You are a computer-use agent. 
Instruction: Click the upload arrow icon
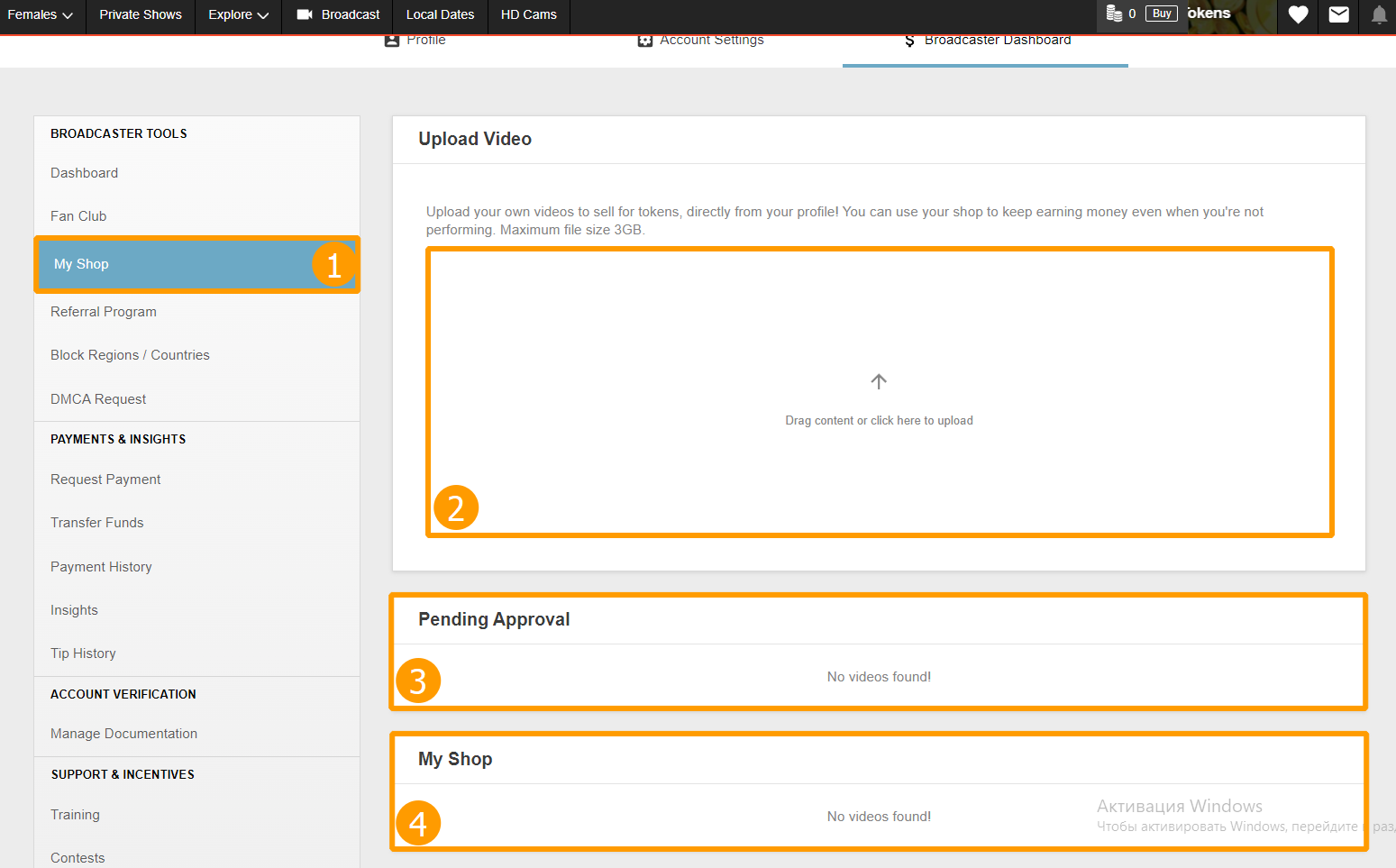pyautogui.click(x=879, y=381)
